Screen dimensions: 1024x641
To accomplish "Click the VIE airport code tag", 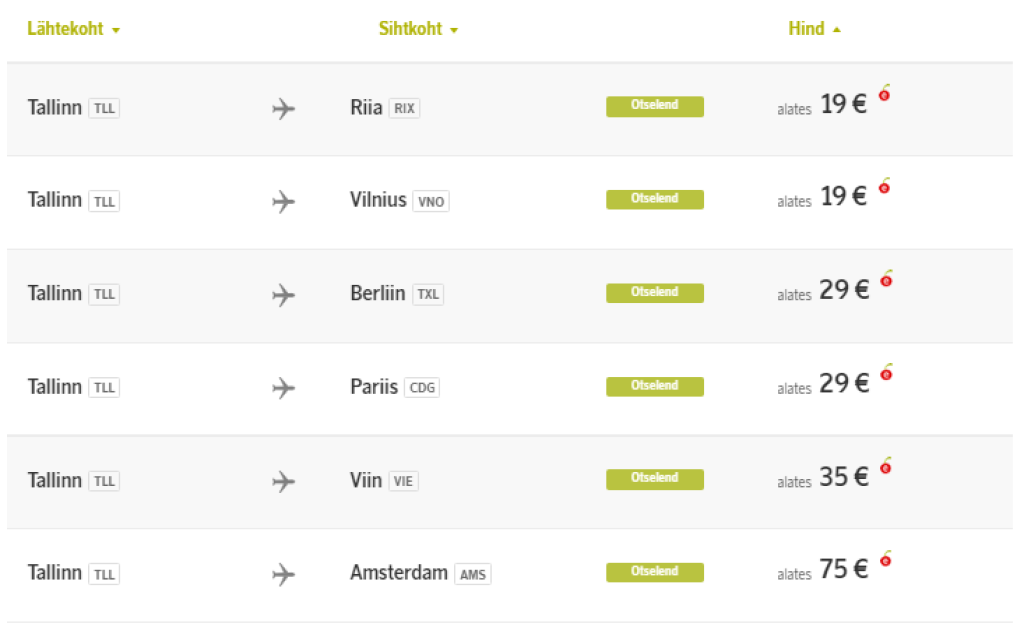I will [x=403, y=481].
